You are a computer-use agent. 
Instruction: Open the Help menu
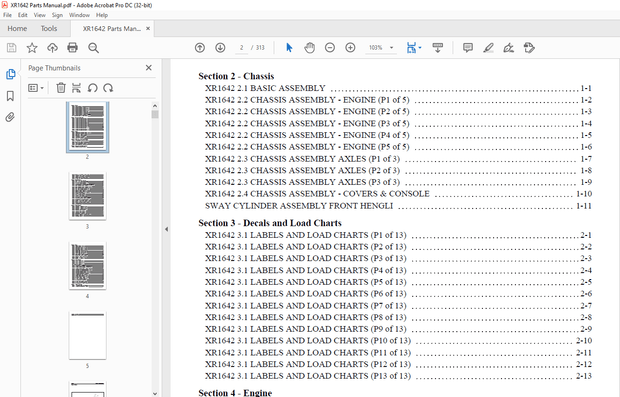pyautogui.click(x=102, y=15)
